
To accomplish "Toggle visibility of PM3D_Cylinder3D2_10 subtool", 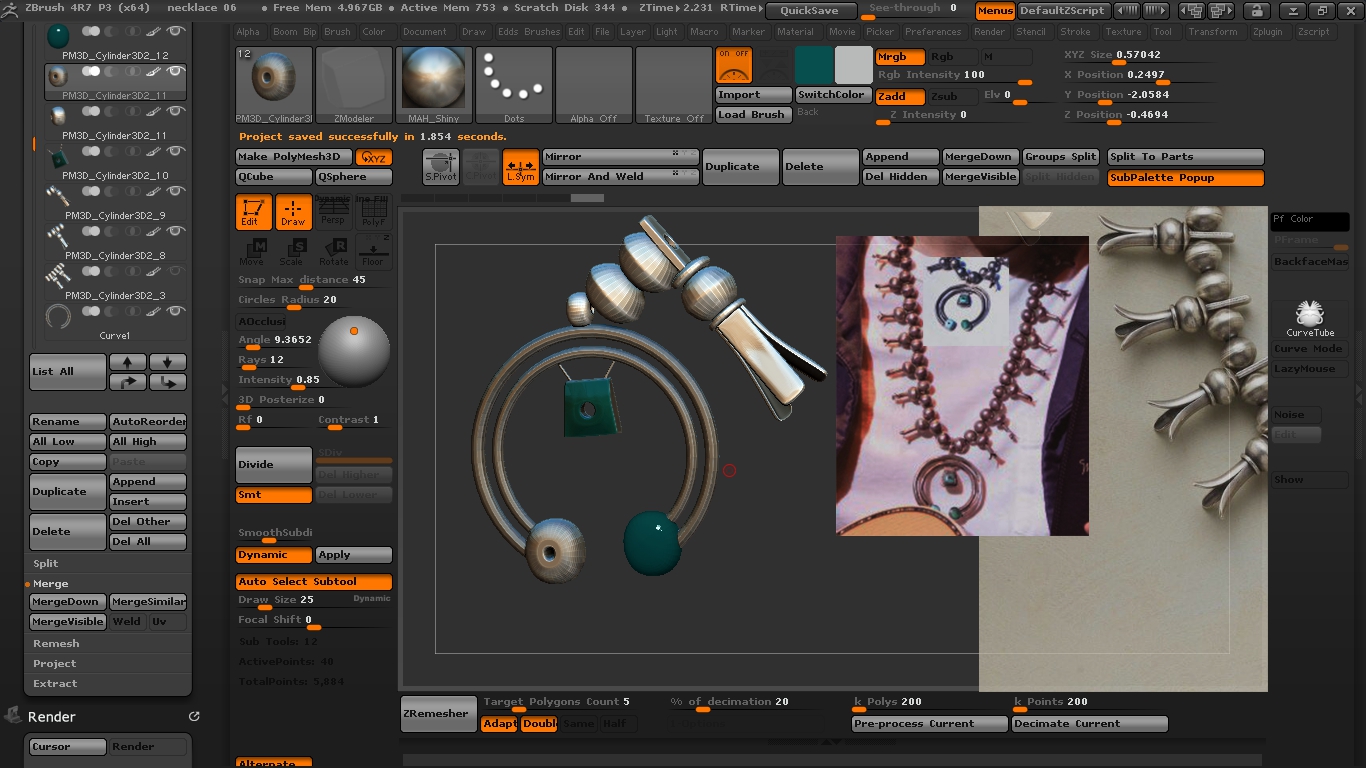I will pos(175,151).
